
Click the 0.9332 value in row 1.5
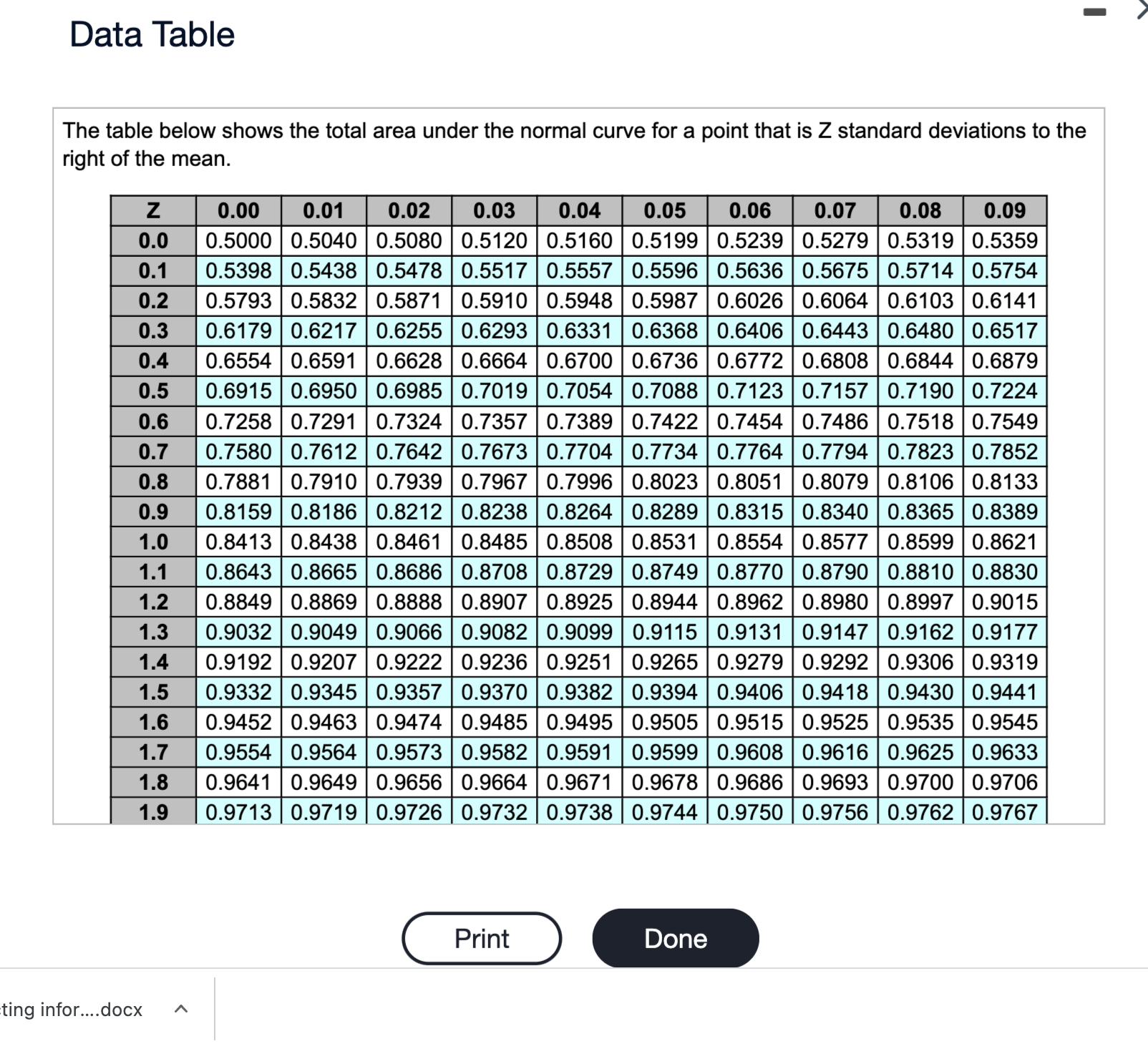click(x=239, y=692)
